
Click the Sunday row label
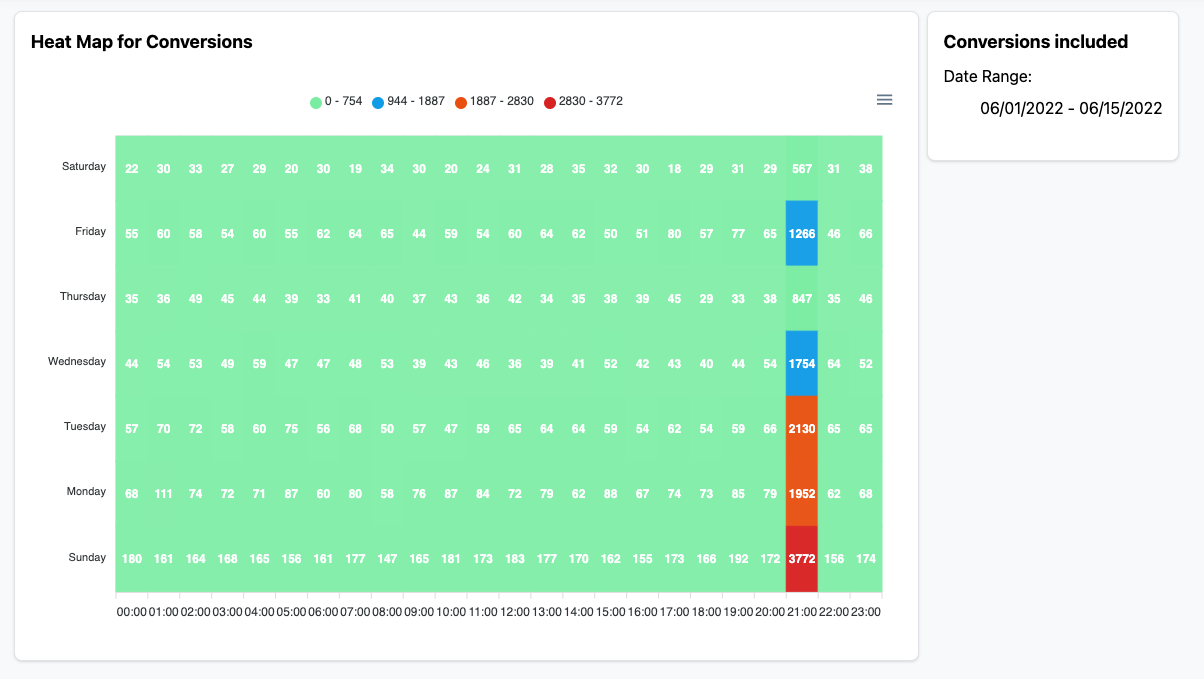point(87,557)
